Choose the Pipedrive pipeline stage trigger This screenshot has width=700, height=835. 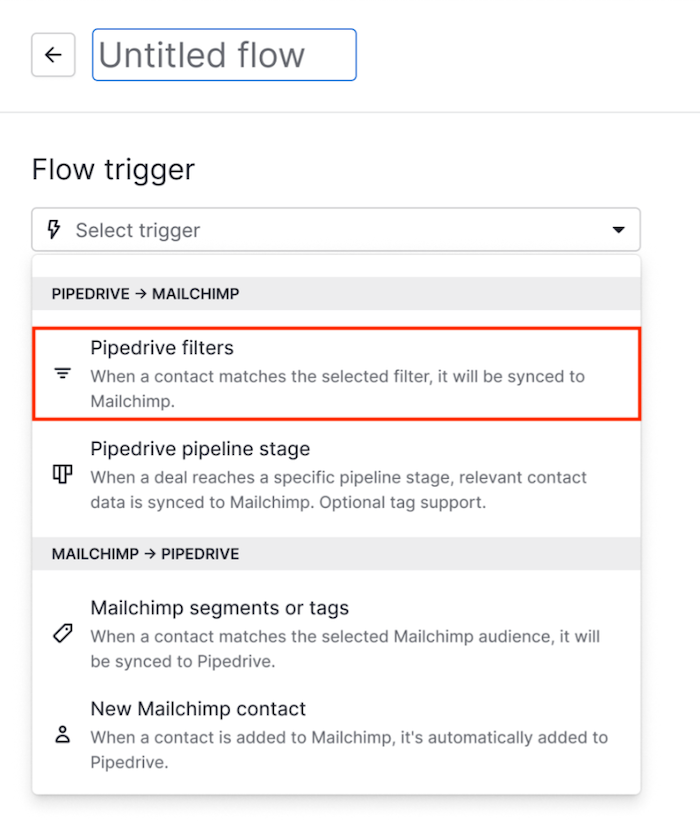point(200,449)
